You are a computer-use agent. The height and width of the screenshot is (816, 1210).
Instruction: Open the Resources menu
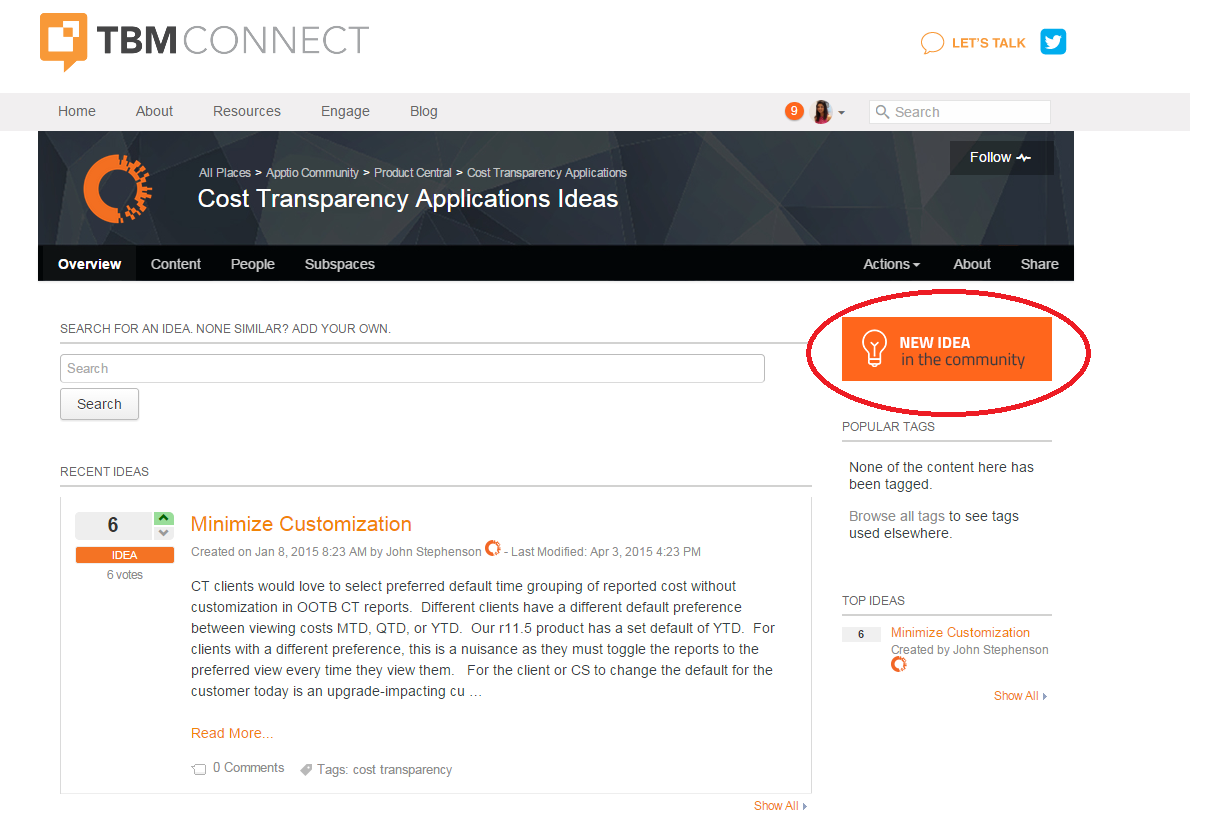click(x=247, y=111)
